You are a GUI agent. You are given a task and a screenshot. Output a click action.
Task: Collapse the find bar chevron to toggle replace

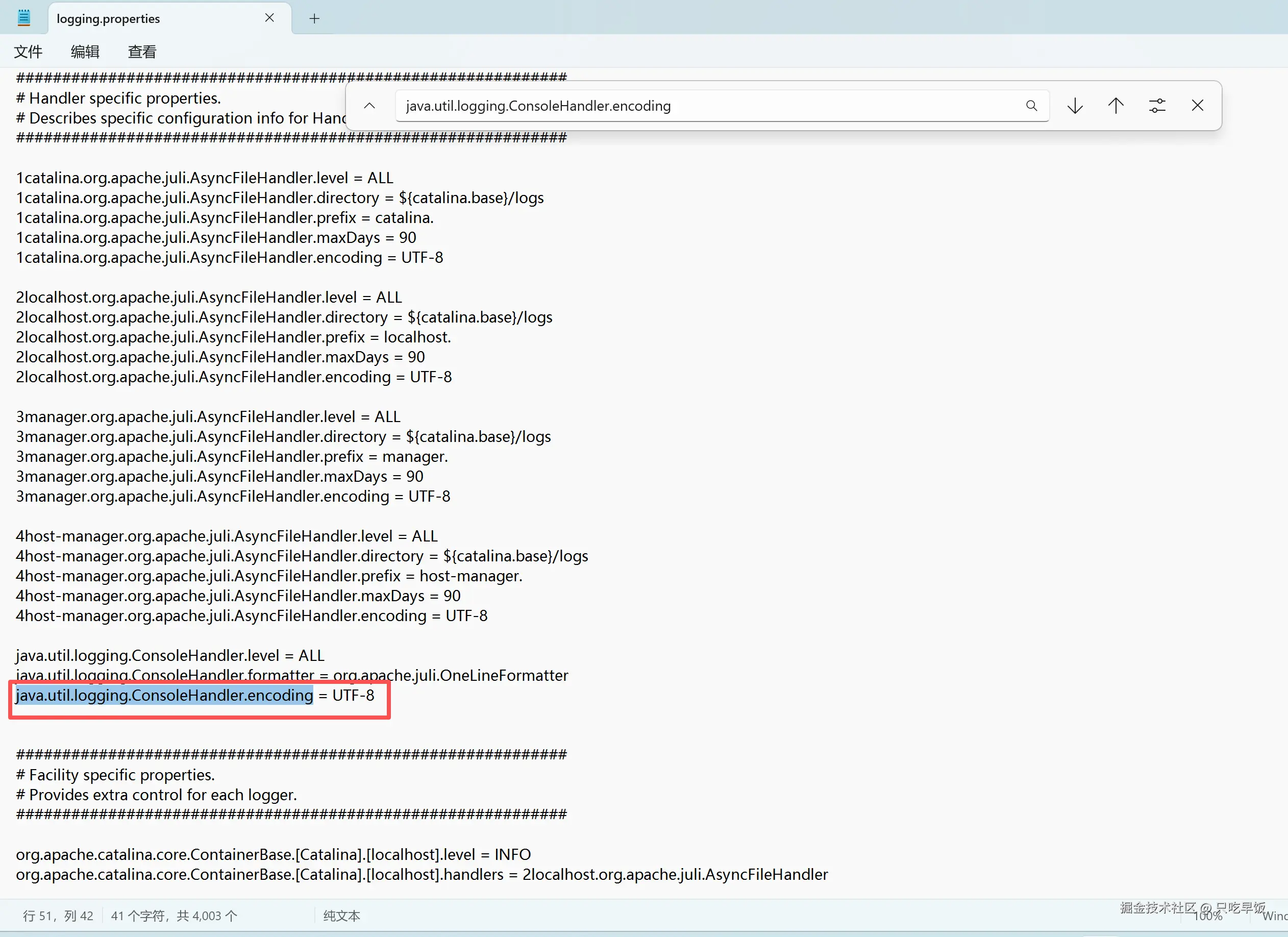[x=369, y=106]
